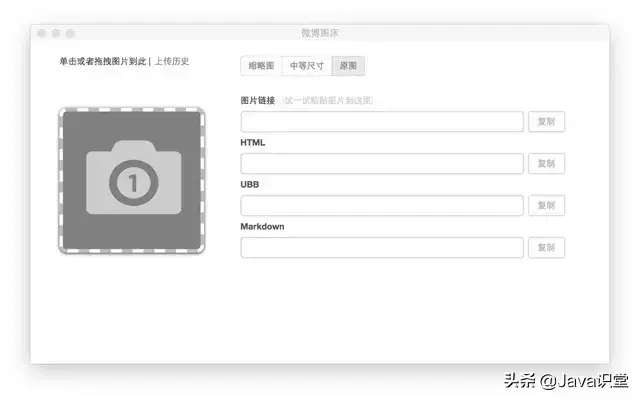640x400 pixels.
Task: Click the camera upload drop area
Action: (132, 180)
